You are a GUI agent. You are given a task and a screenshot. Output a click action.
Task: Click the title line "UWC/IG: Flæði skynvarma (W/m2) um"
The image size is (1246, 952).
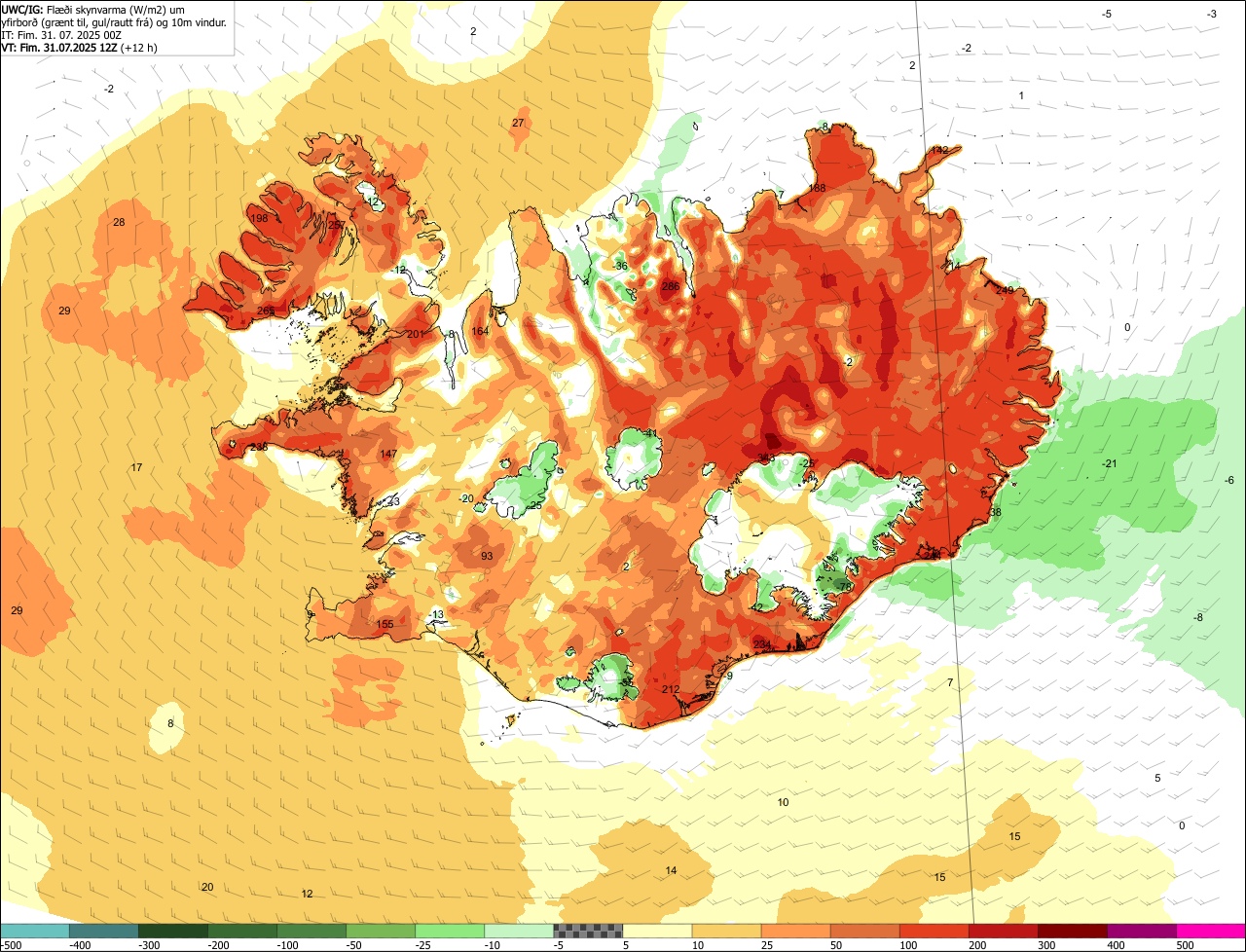[93, 10]
